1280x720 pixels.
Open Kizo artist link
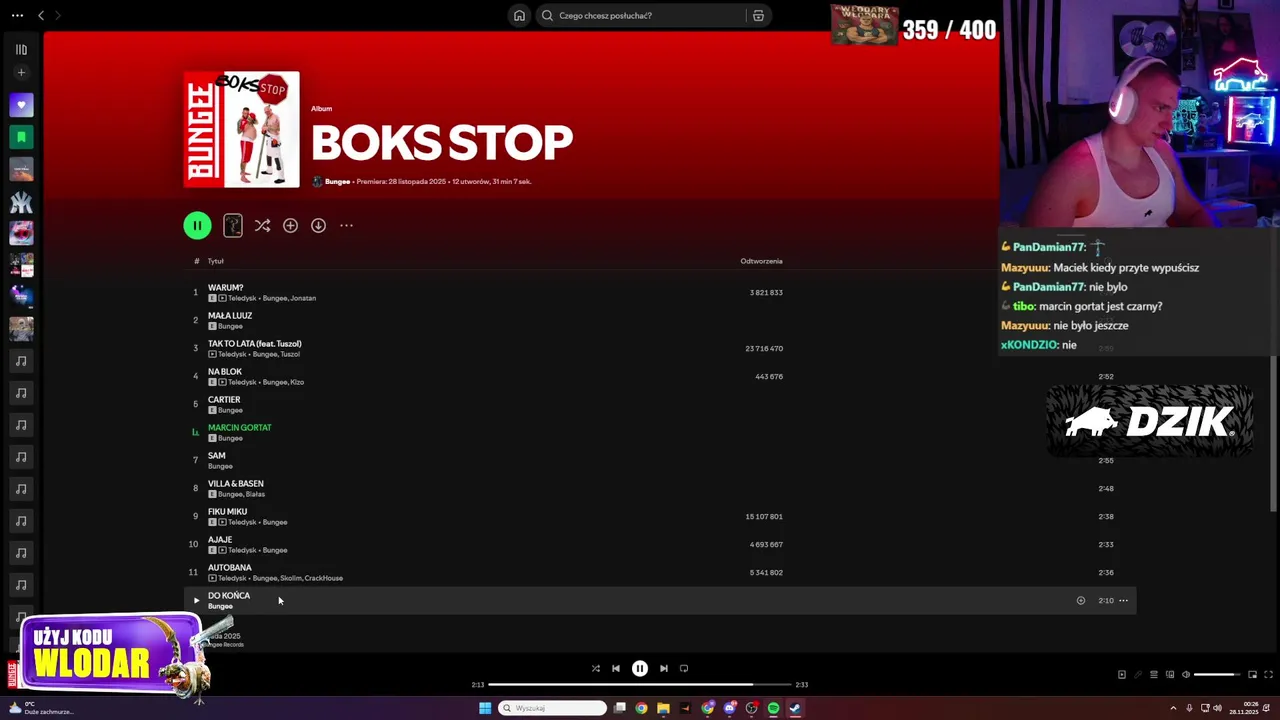click(297, 382)
